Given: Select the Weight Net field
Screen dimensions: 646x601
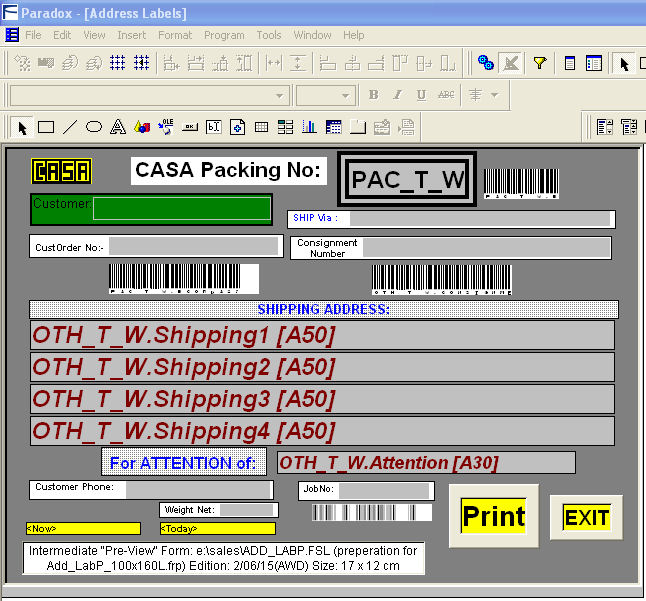Looking at the screenshot, I should pos(219,510).
